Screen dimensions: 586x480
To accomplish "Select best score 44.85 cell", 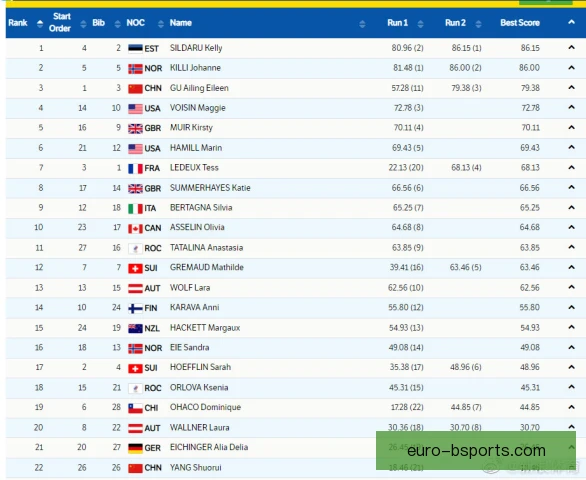I will [530, 407].
